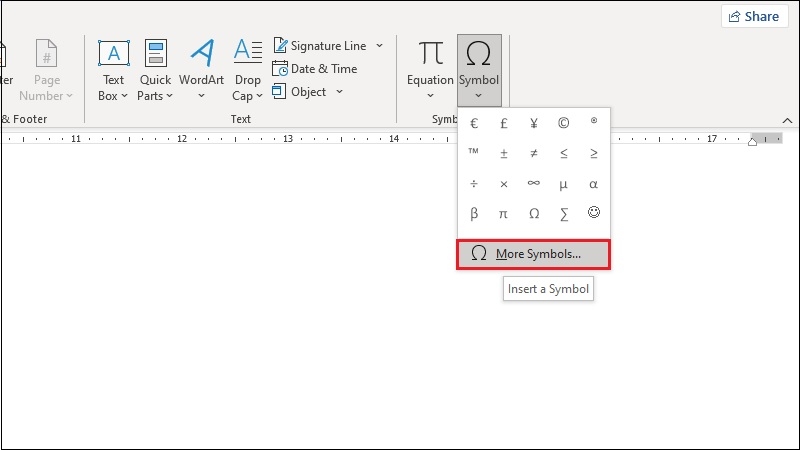Insert the Registered trademark symbol
The height and width of the screenshot is (450, 800).
(593, 121)
